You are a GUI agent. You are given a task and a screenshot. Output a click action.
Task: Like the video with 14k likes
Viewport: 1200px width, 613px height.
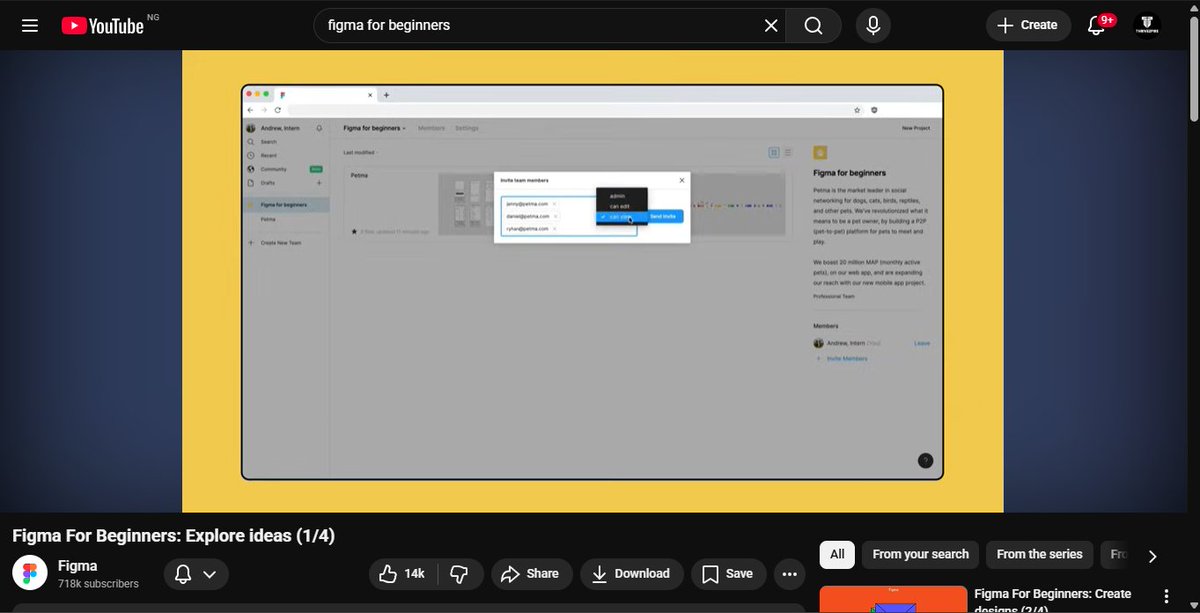tap(402, 574)
